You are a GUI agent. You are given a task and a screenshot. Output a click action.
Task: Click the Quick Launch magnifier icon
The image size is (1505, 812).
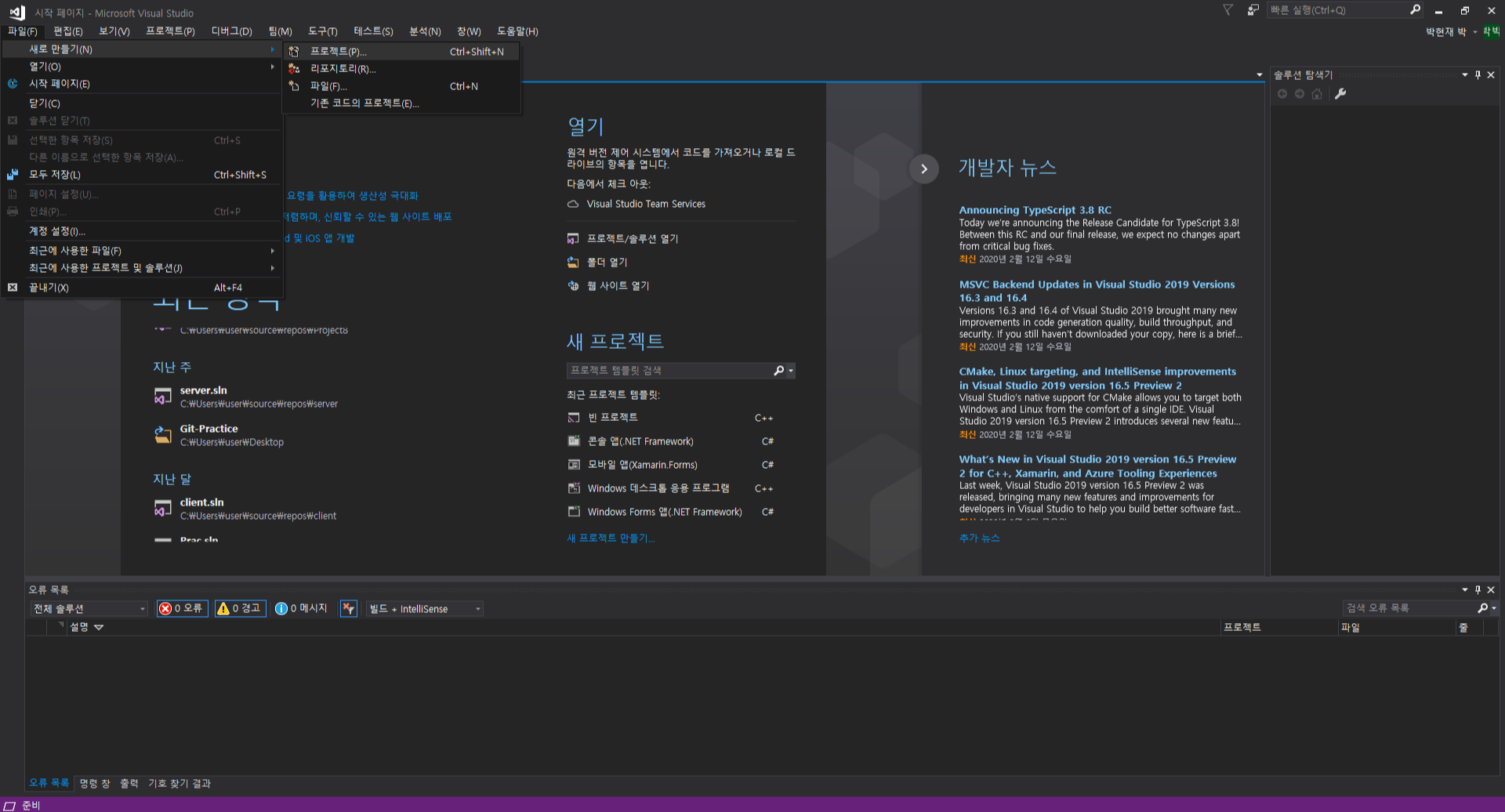[1415, 10]
